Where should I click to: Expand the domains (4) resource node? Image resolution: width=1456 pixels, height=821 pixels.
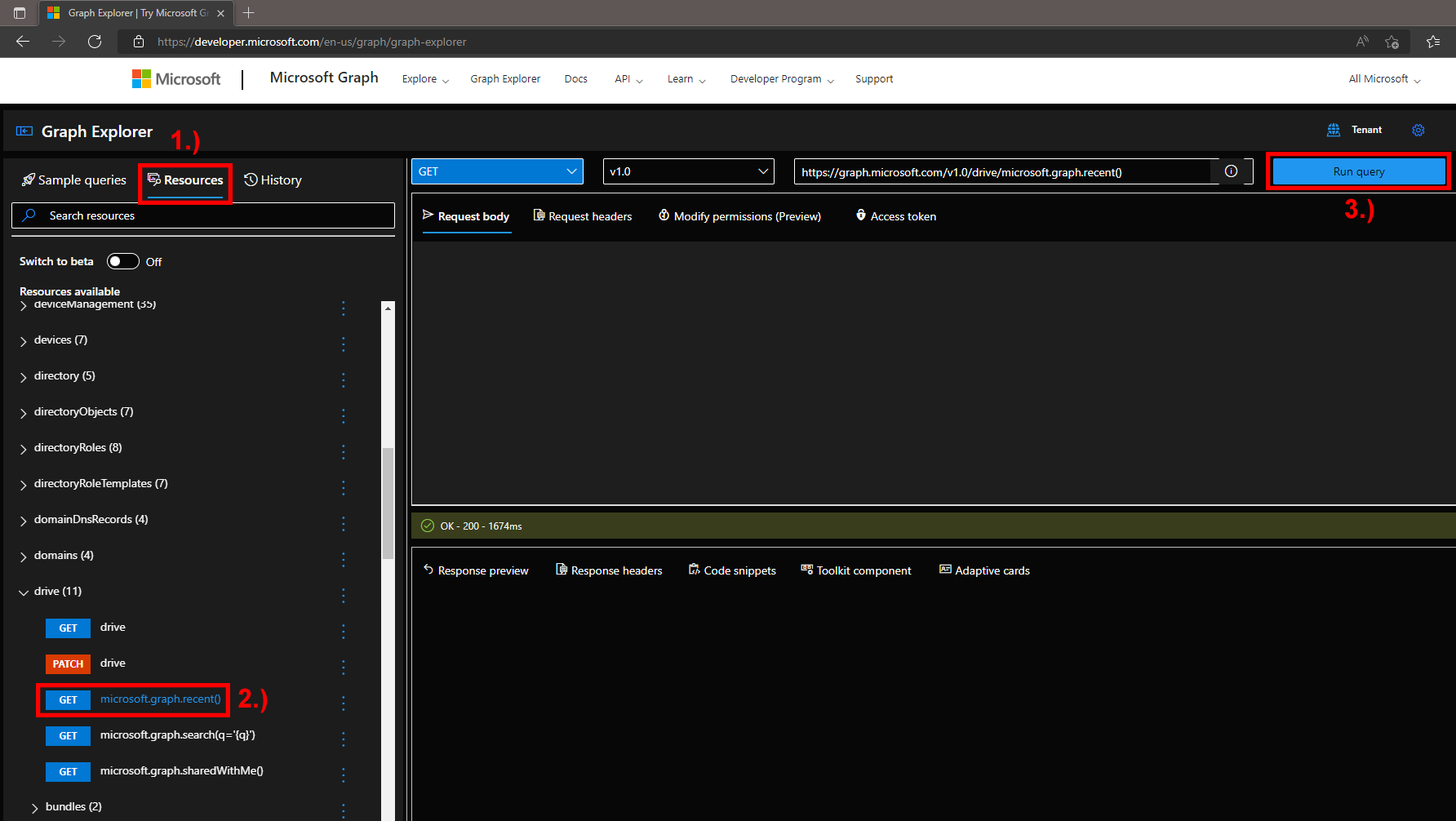click(x=23, y=557)
